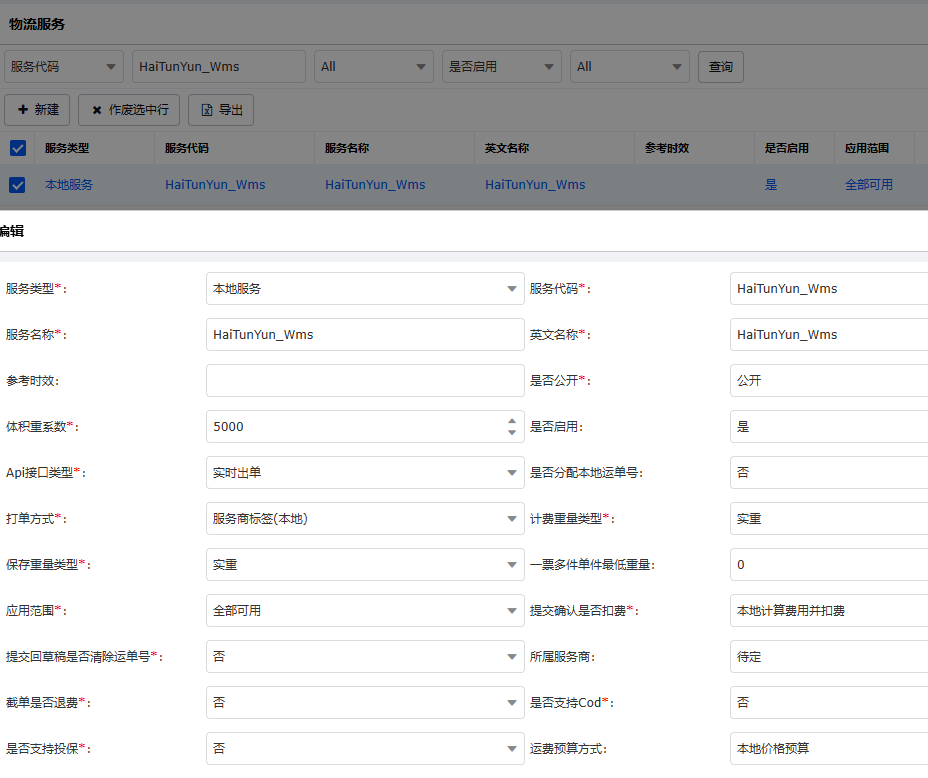Open the 服务类型 dropdown in edit form
Image resolution: width=928 pixels, height=778 pixels.
pyautogui.click(x=365, y=289)
